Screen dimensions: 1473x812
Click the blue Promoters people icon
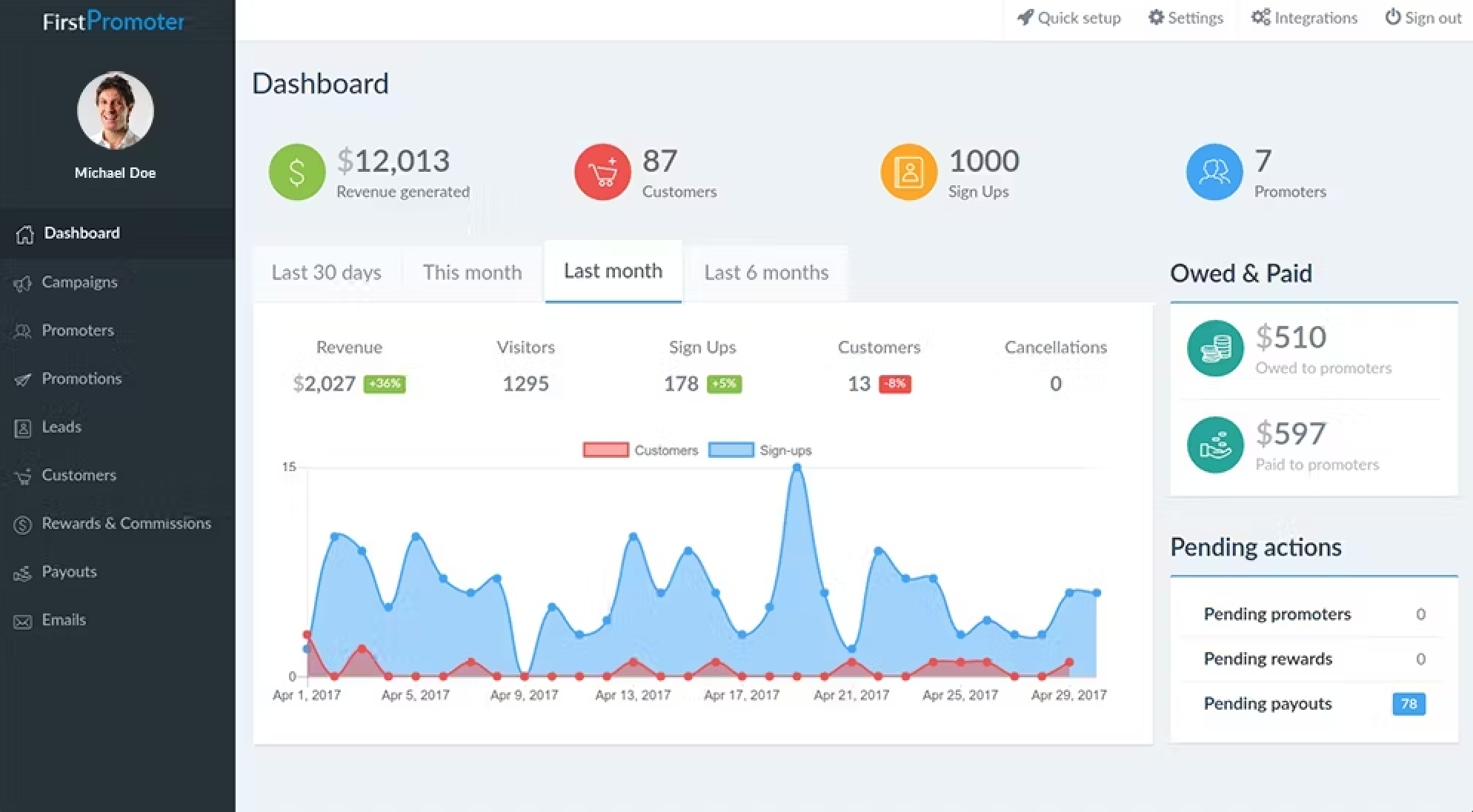click(x=1214, y=172)
